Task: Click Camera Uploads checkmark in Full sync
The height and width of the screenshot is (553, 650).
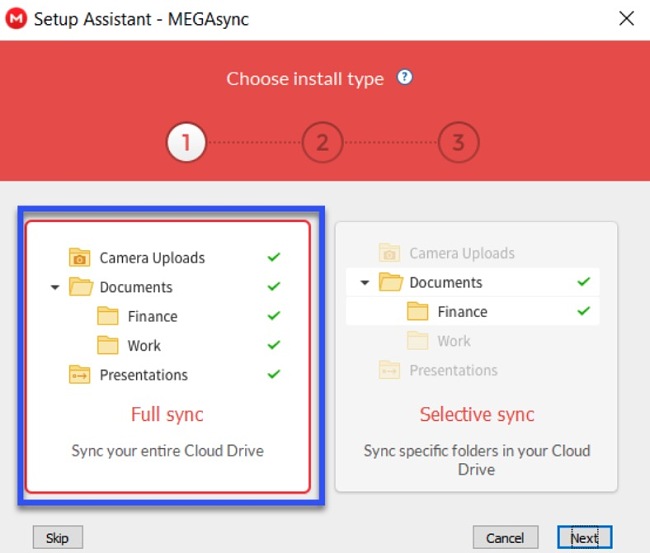Action: click(274, 257)
